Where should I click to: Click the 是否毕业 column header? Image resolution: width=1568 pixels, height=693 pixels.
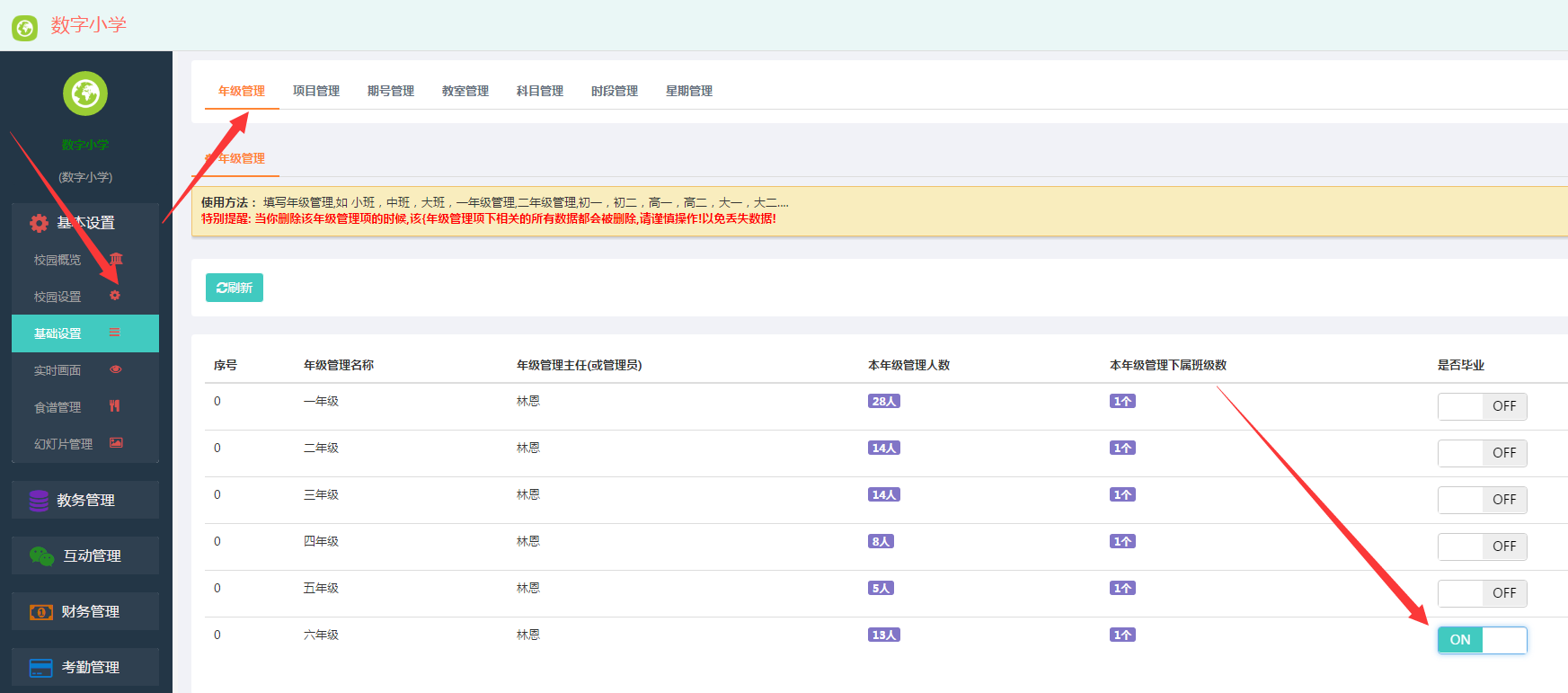click(x=1461, y=365)
